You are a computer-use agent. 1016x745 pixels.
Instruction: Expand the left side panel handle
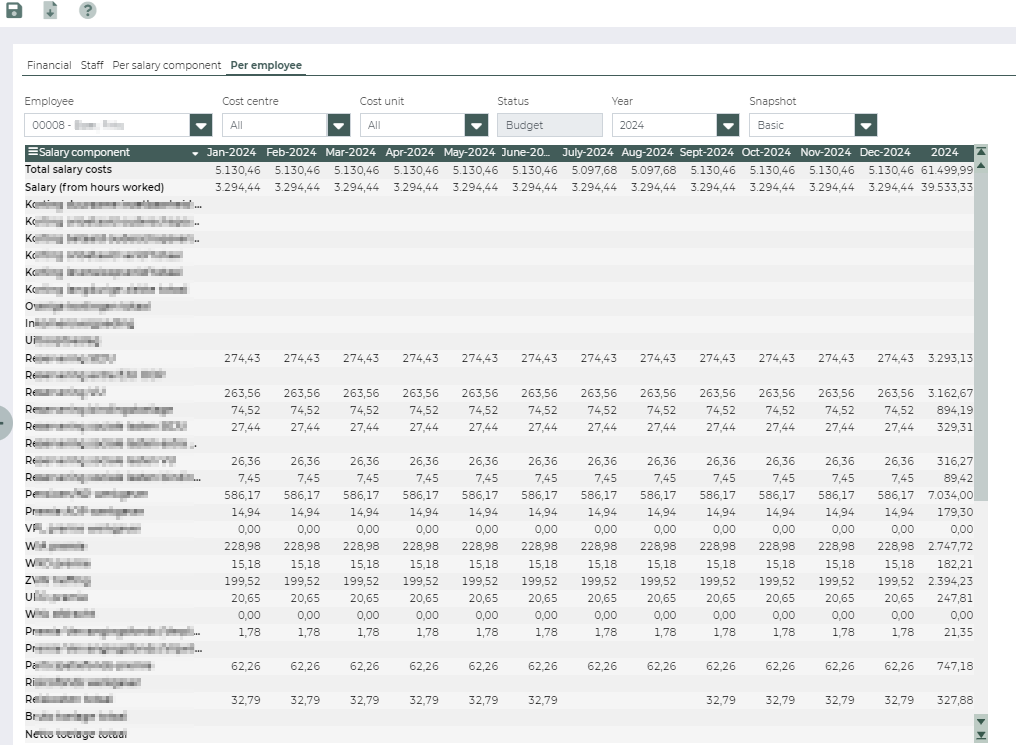pos(5,423)
